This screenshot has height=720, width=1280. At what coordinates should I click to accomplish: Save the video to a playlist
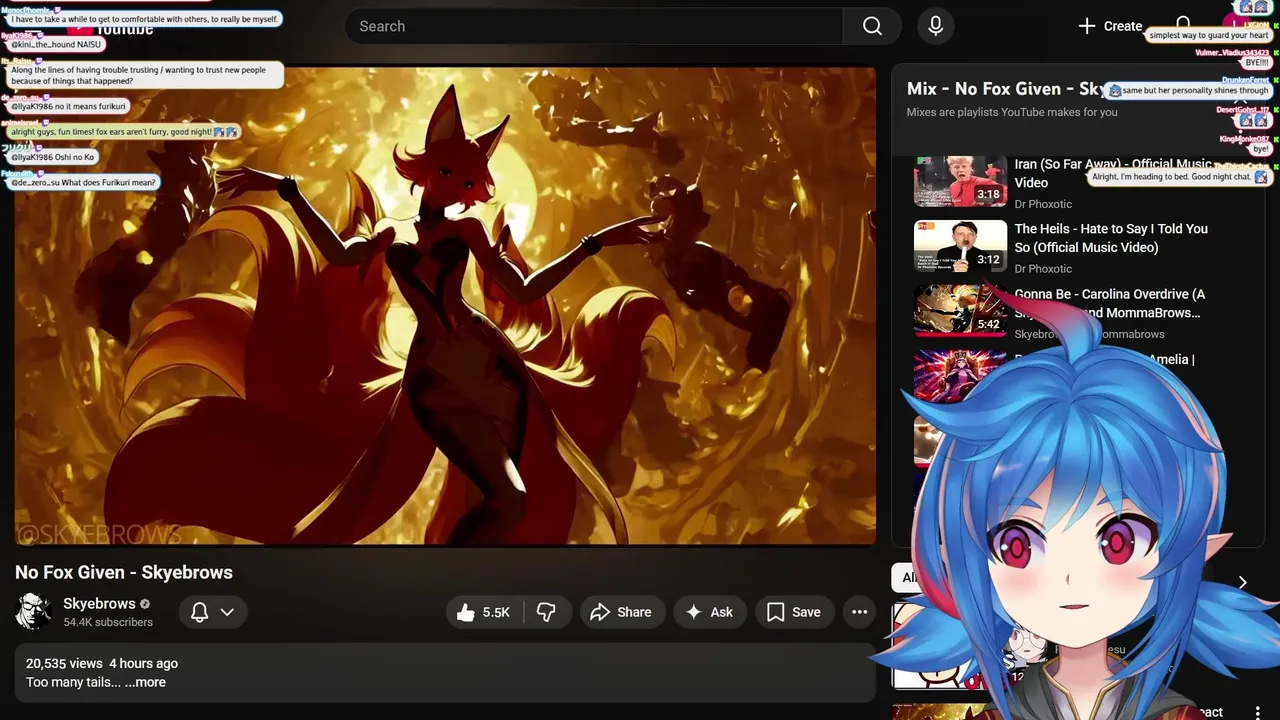794,612
